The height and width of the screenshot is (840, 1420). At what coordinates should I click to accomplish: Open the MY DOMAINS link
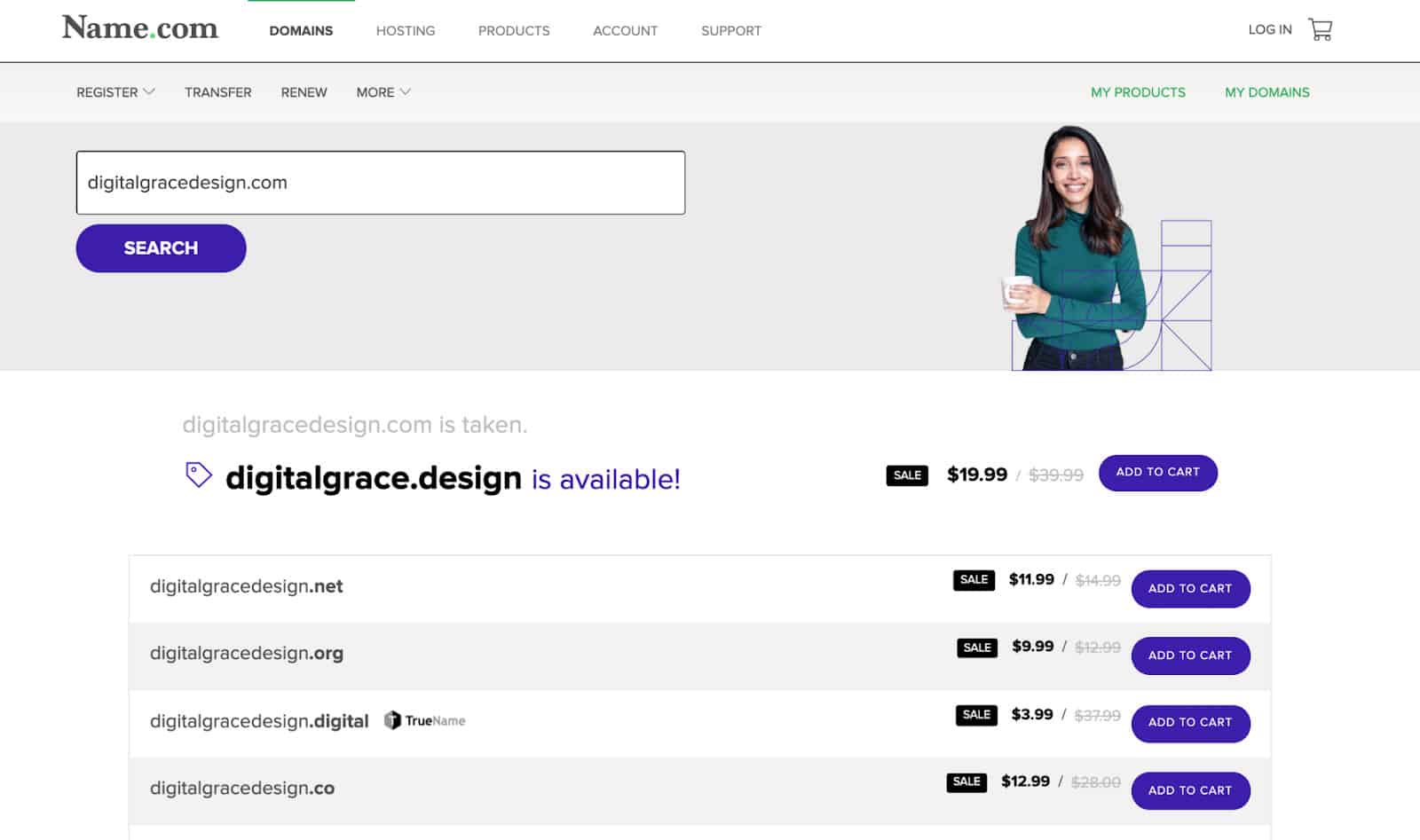[x=1266, y=92]
